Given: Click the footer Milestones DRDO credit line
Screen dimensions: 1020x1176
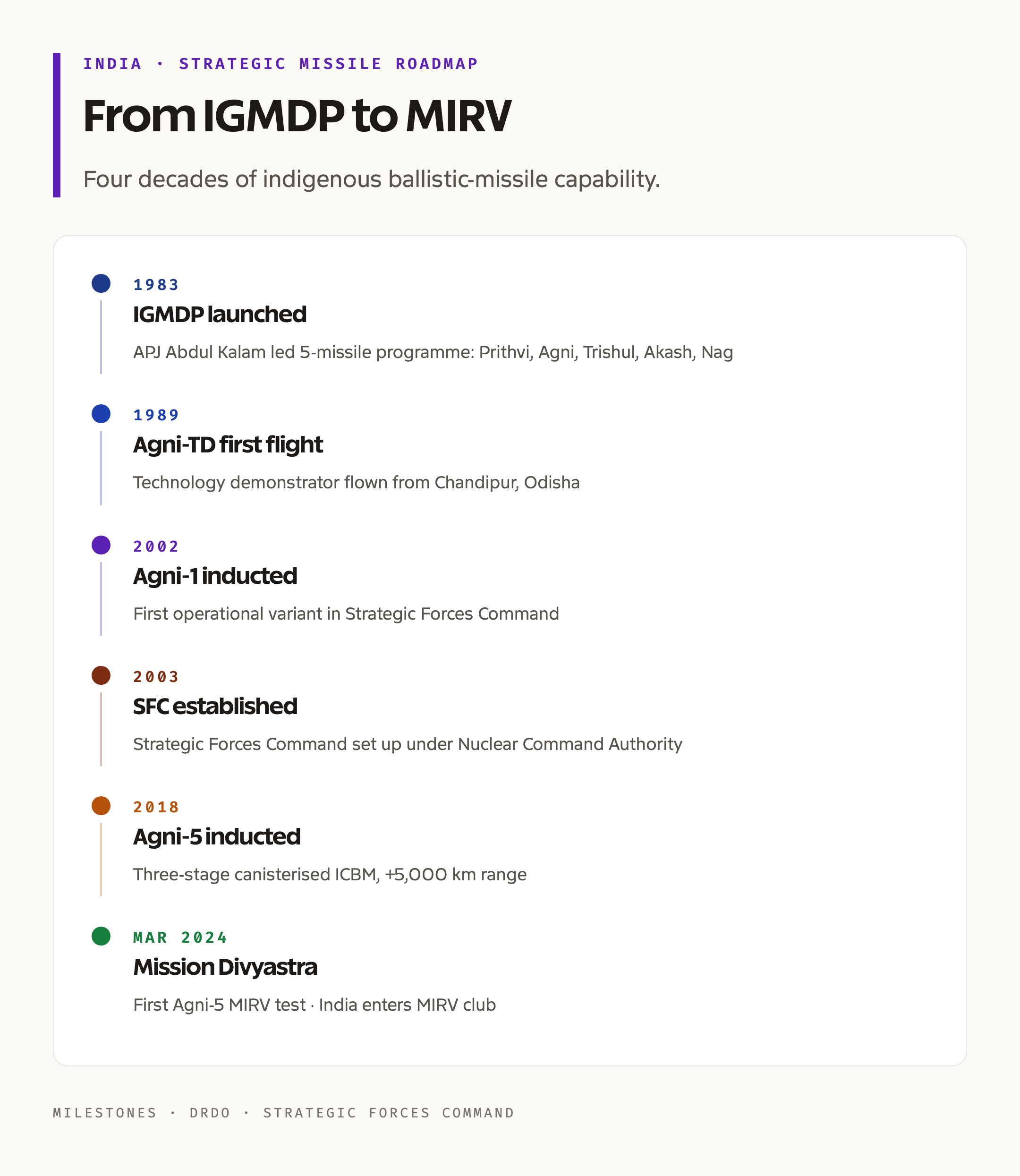Looking at the screenshot, I should (x=283, y=1113).
